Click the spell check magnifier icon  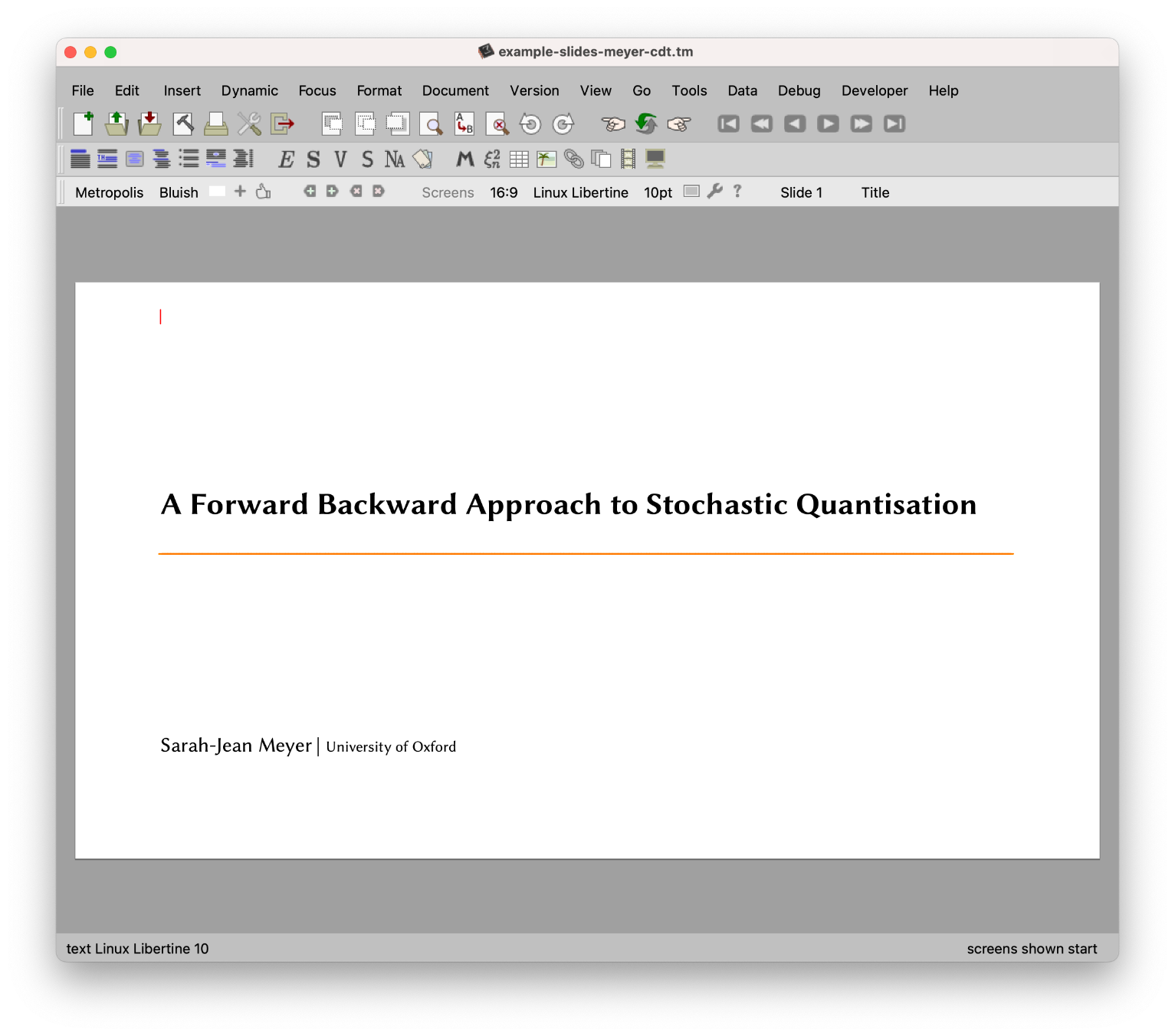click(x=497, y=123)
